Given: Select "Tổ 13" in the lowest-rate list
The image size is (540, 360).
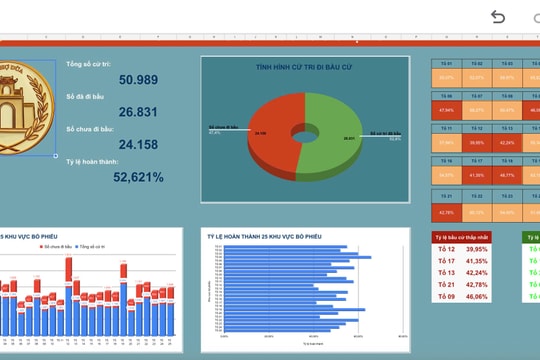Looking at the screenshot, I should 447,273.
